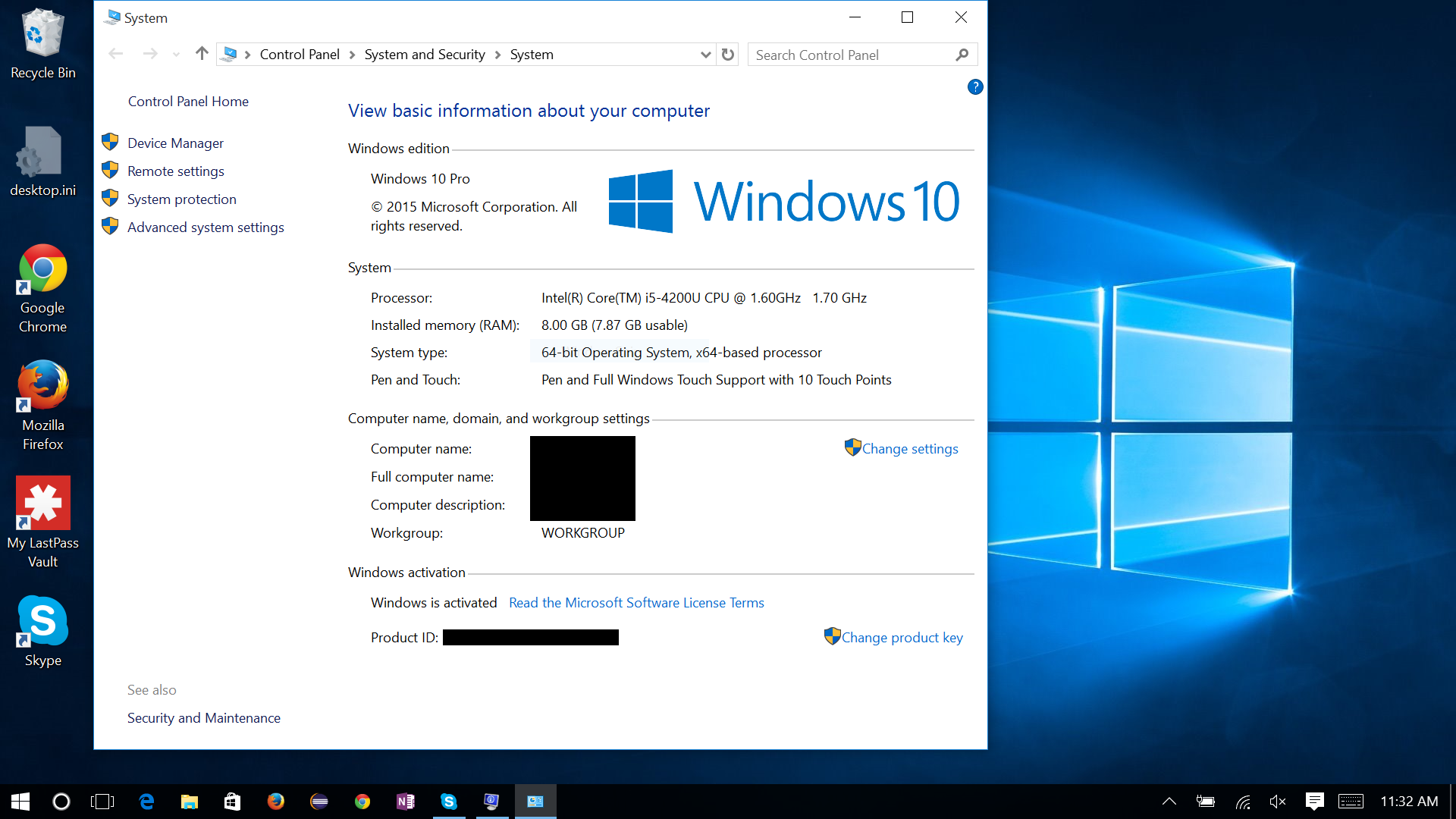Image resolution: width=1456 pixels, height=819 pixels.
Task: Click the search magnifier icon
Action: click(x=962, y=55)
